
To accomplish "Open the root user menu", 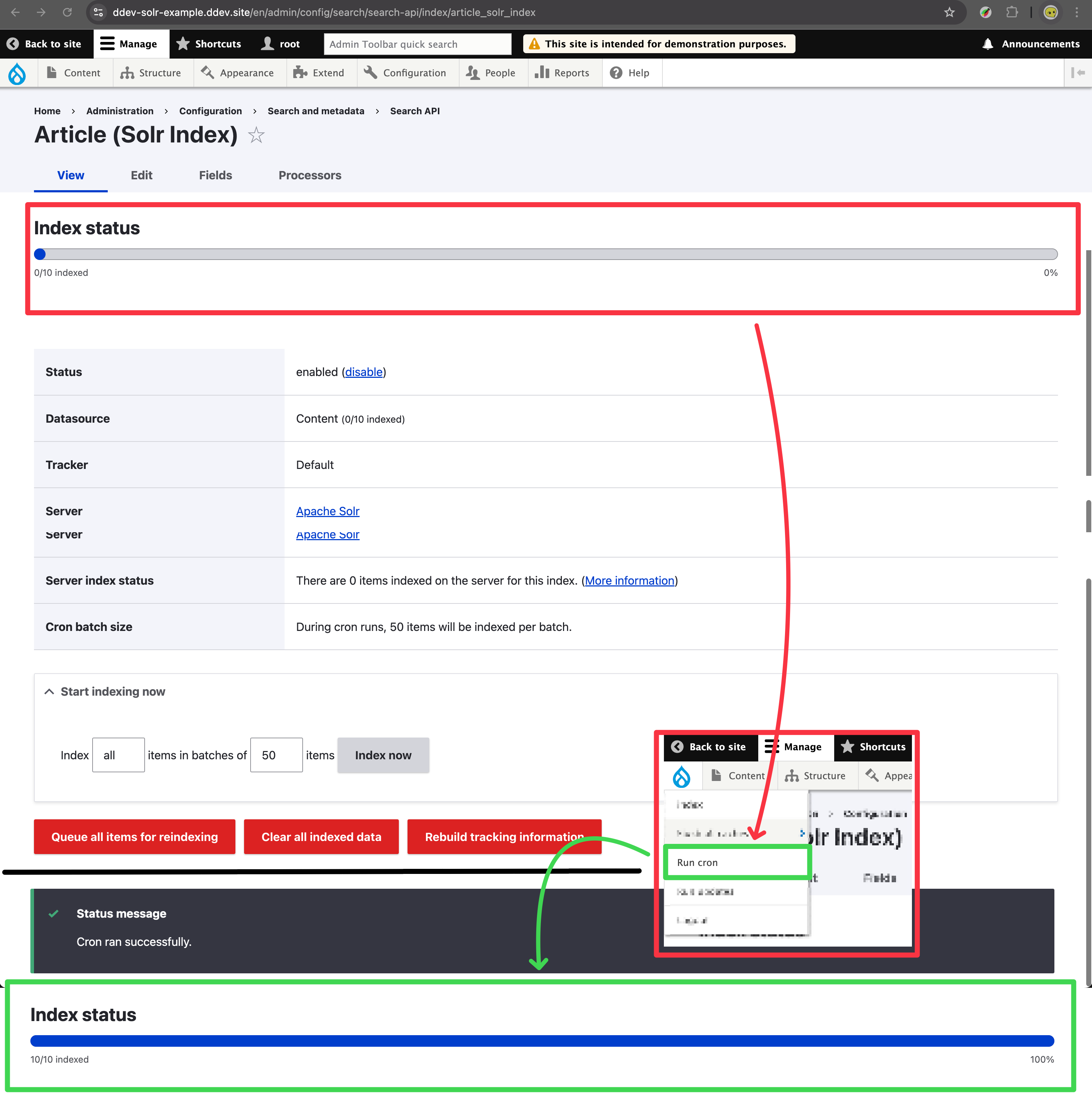I will click(x=281, y=44).
